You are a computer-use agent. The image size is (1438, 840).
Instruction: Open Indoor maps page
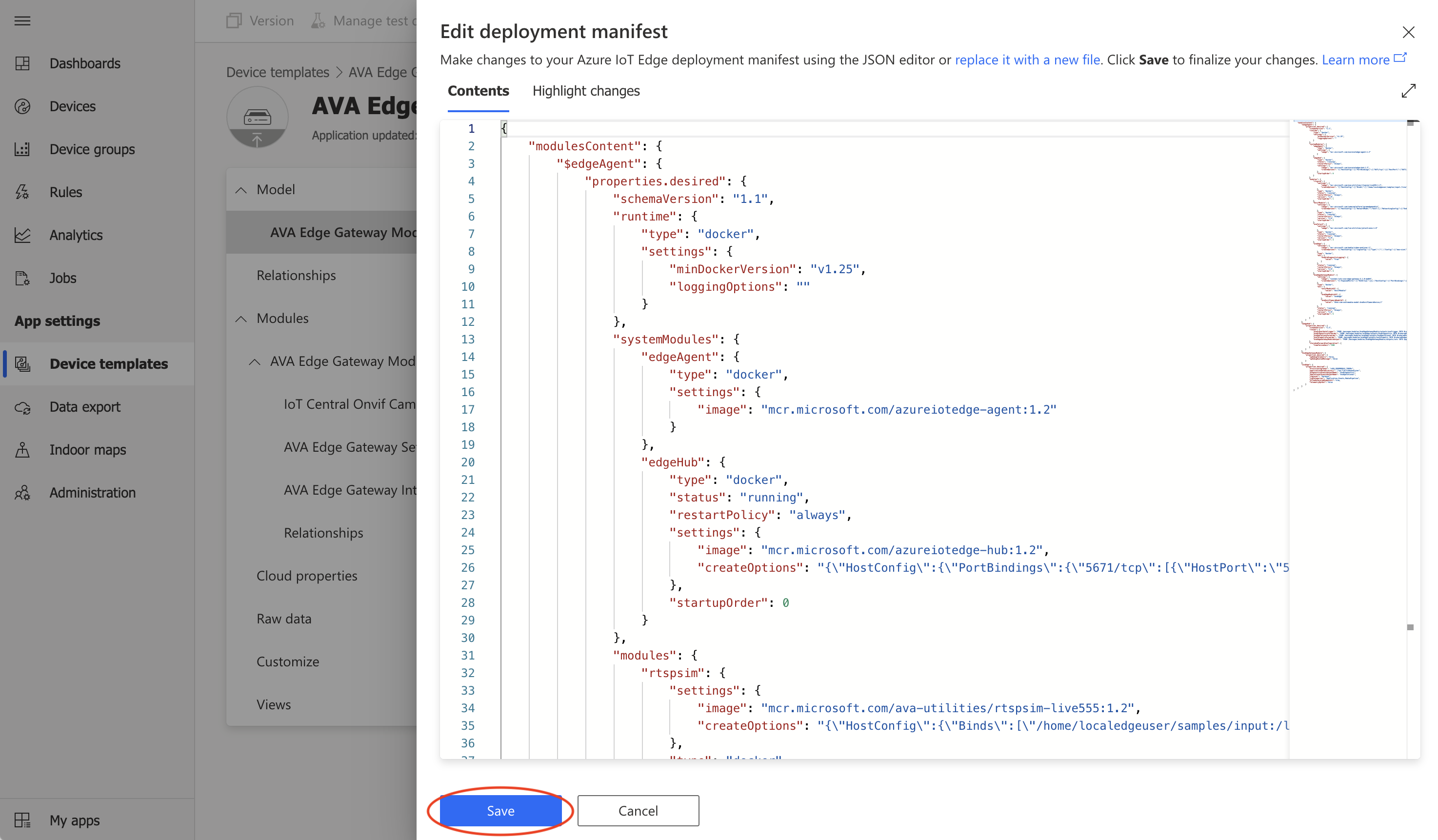(97, 450)
